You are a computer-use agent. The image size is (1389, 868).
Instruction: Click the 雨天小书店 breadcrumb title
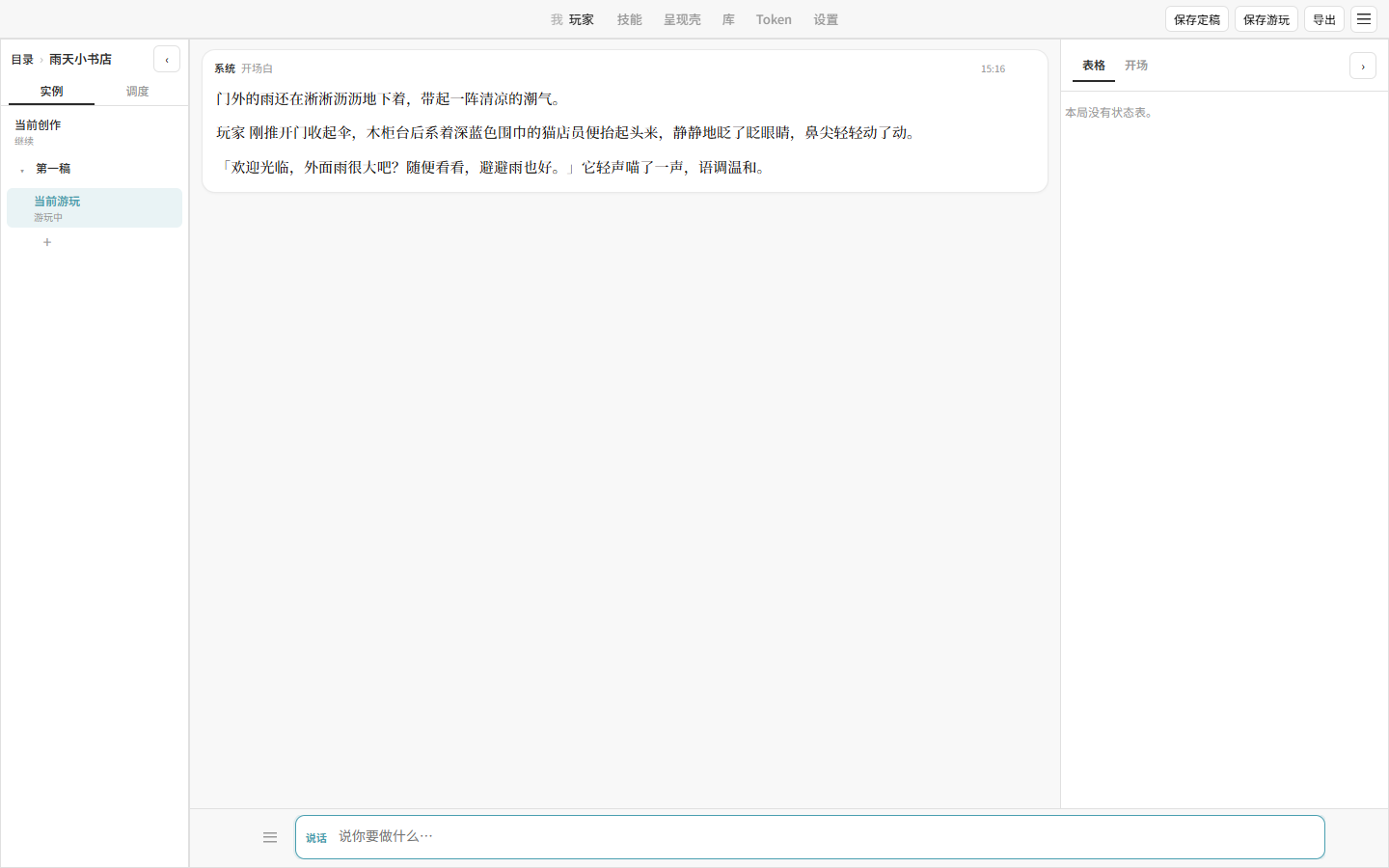point(80,60)
